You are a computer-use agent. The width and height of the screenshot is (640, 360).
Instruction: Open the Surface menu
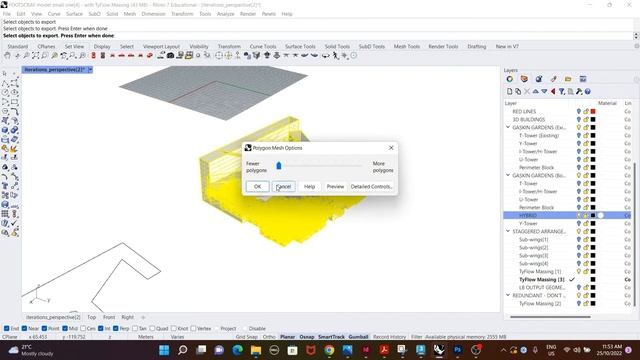click(x=74, y=14)
